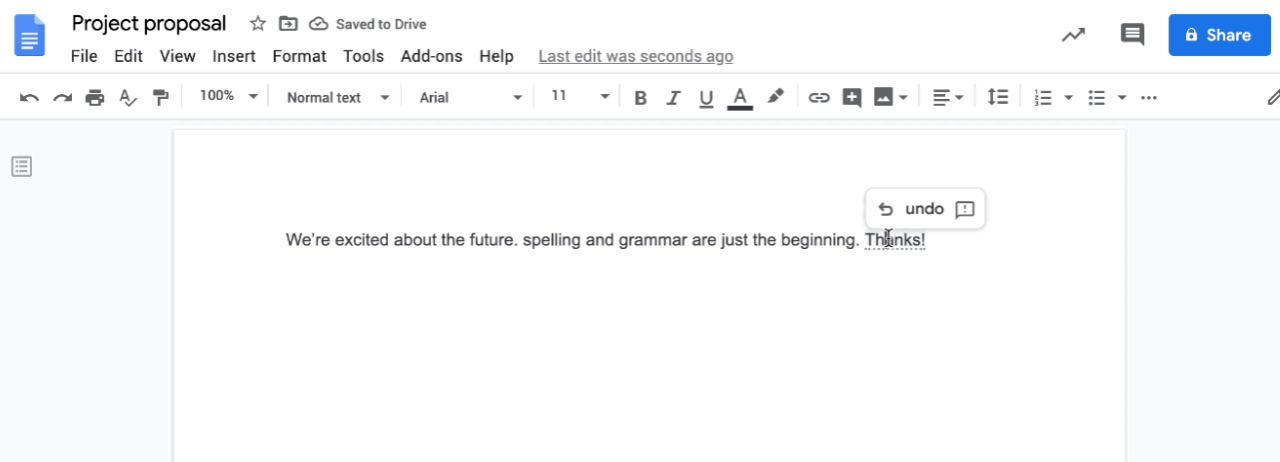This screenshot has width=1280, height=462.
Task: Click the activity trend icon
Action: pos(1073,35)
